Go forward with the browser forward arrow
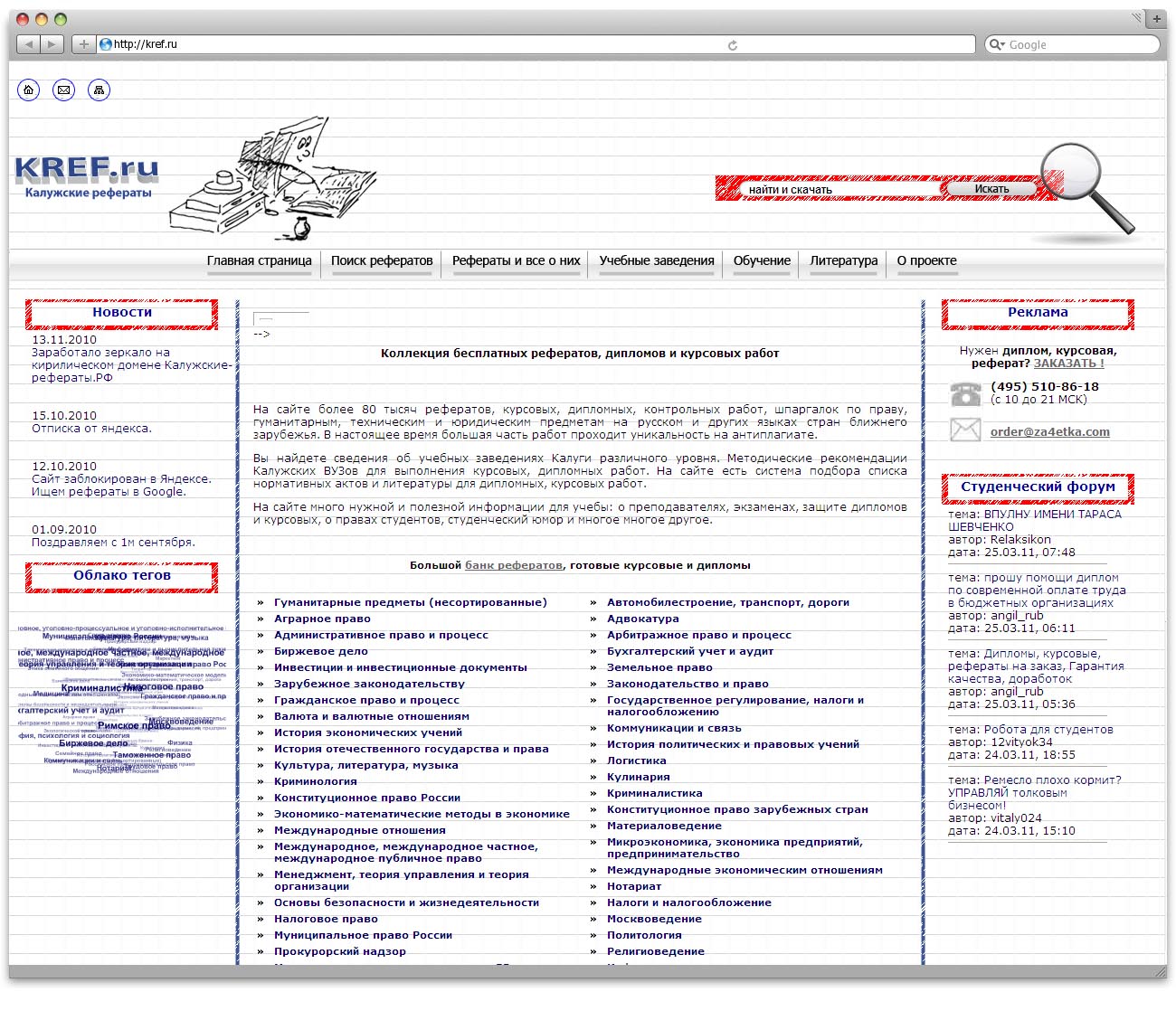 tap(52, 44)
